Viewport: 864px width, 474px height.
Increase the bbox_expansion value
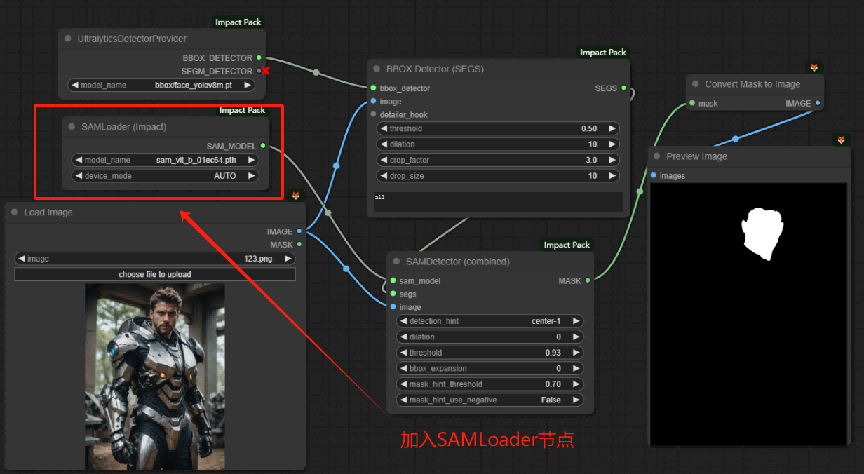[x=576, y=369]
